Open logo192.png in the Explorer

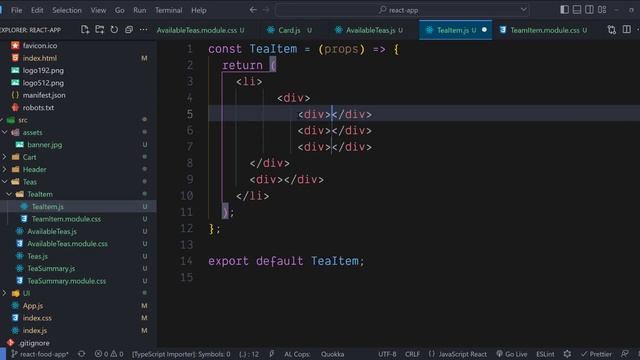(x=43, y=71)
